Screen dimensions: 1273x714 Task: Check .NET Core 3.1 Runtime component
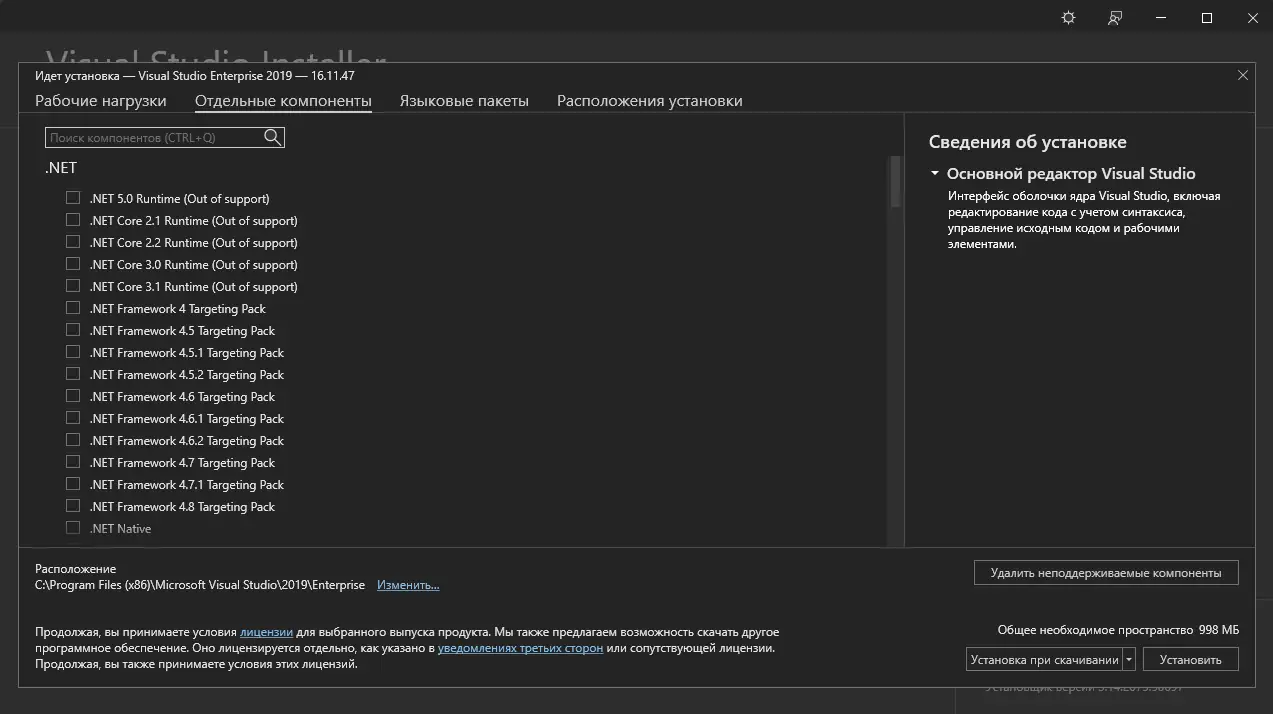coord(73,286)
